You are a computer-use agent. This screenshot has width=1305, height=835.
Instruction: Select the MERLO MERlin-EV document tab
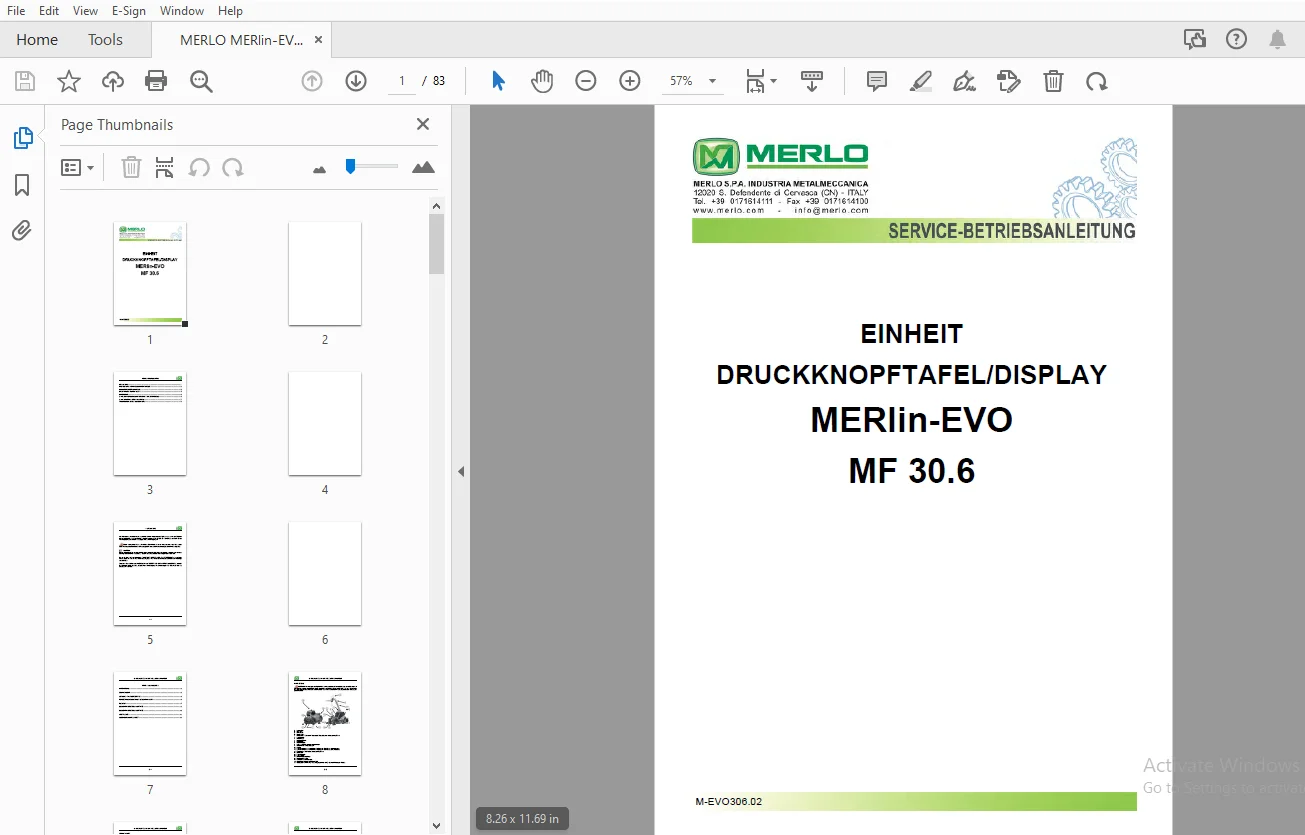coord(241,40)
